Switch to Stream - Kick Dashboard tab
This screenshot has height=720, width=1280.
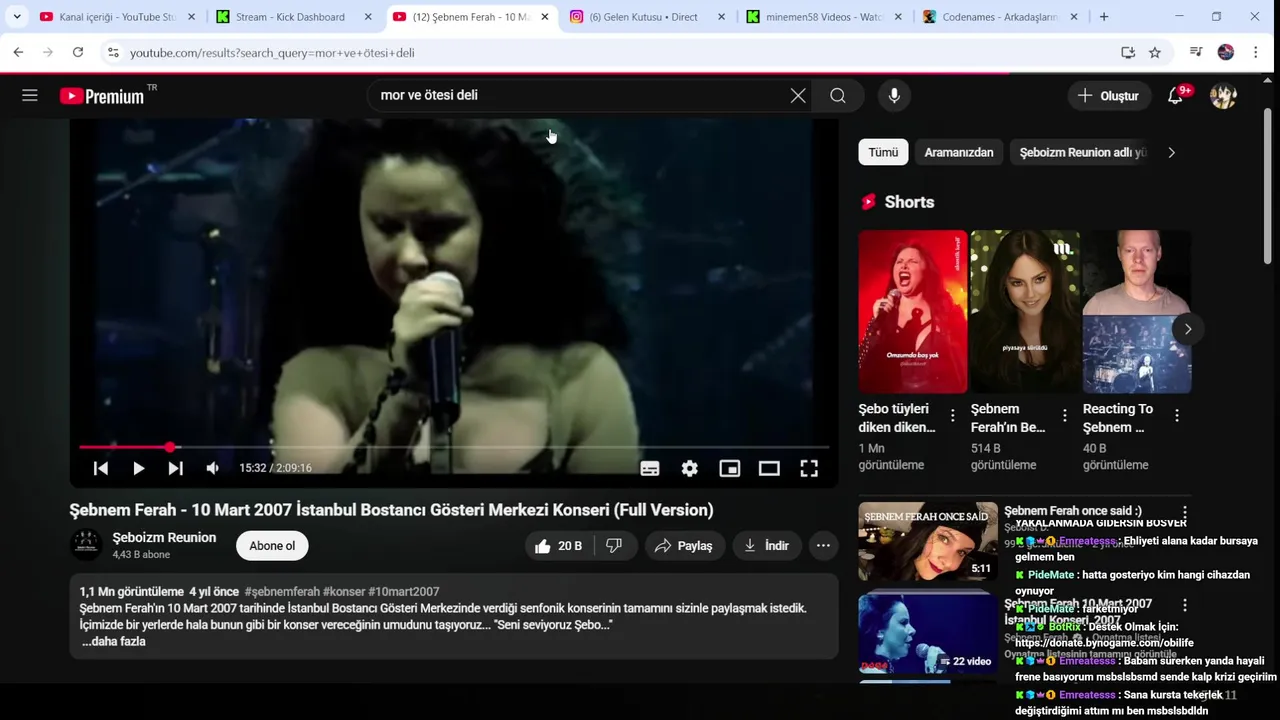(x=294, y=17)
